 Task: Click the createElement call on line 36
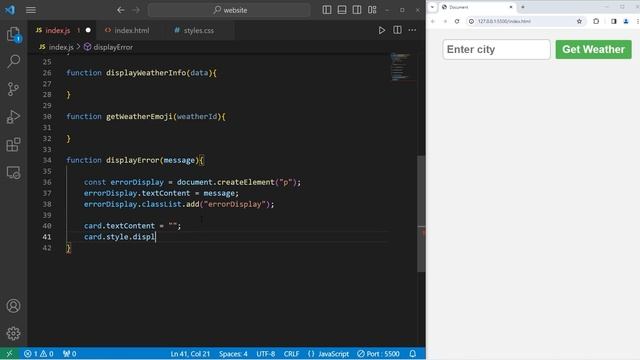coord(246,182)
